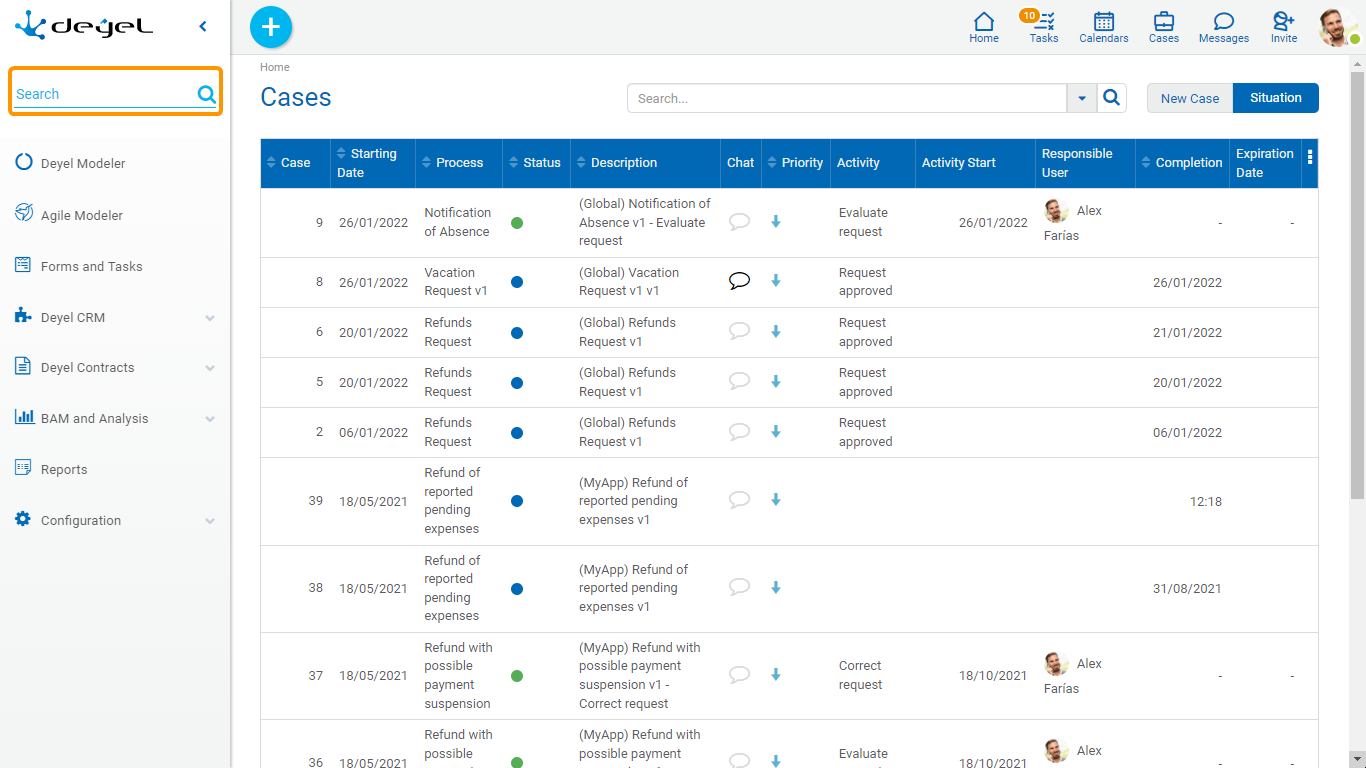Collapse the left sidebar with the chevron
Viewport: 1366px width, 768px height.
(203, 27)
